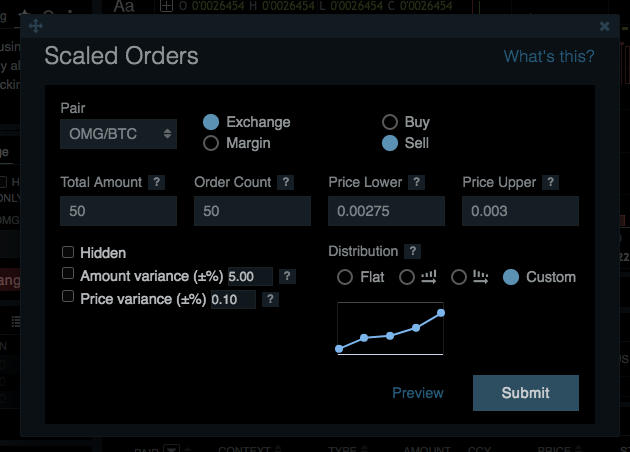
Task: Choose the Buy radio button
Action: 390,122
